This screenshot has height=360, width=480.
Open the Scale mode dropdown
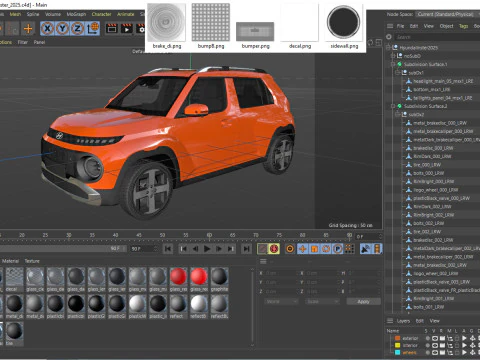pos(322,301)
